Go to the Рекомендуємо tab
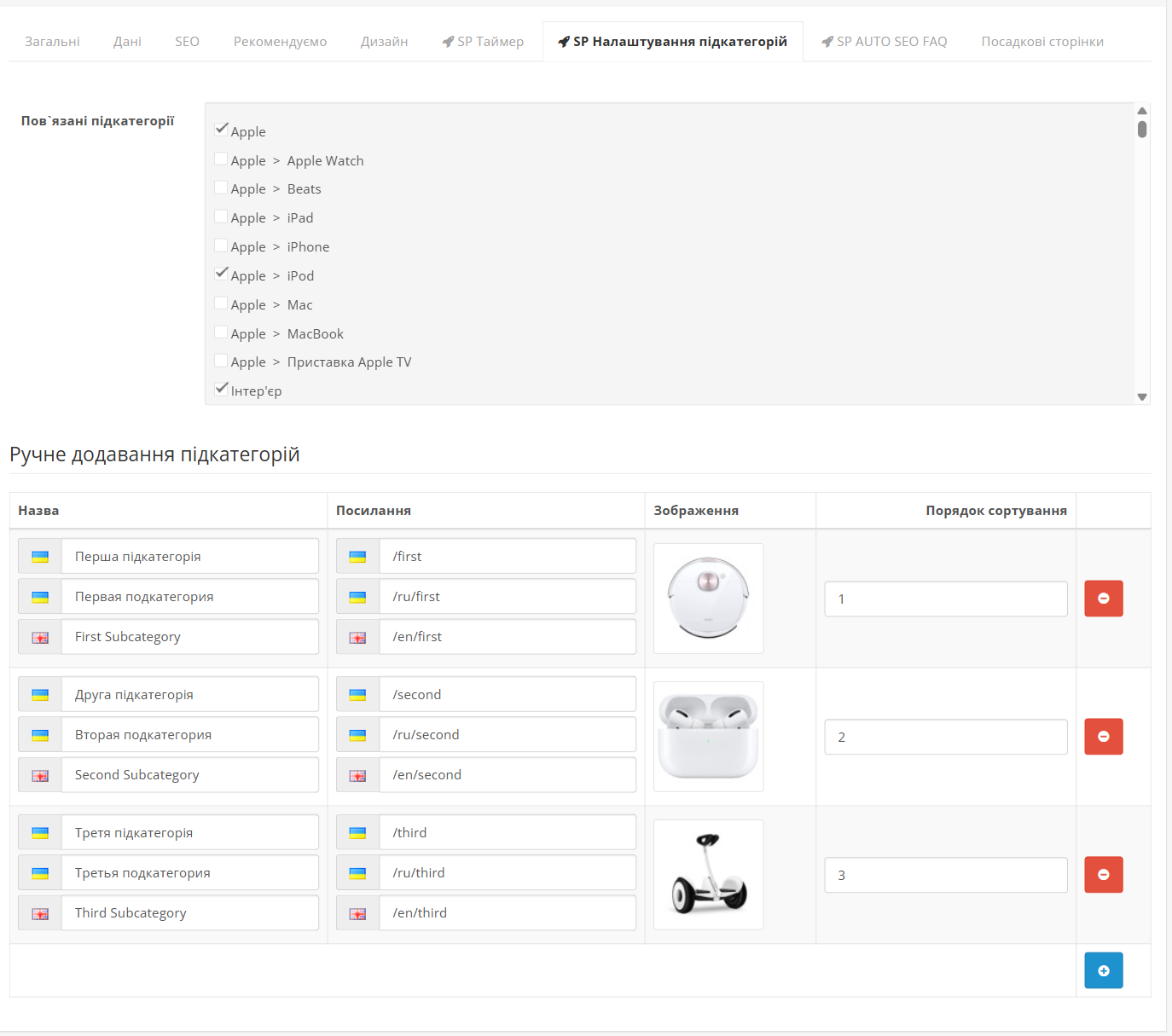This screenshot has height=1036, width=1172. pos(280,42)
